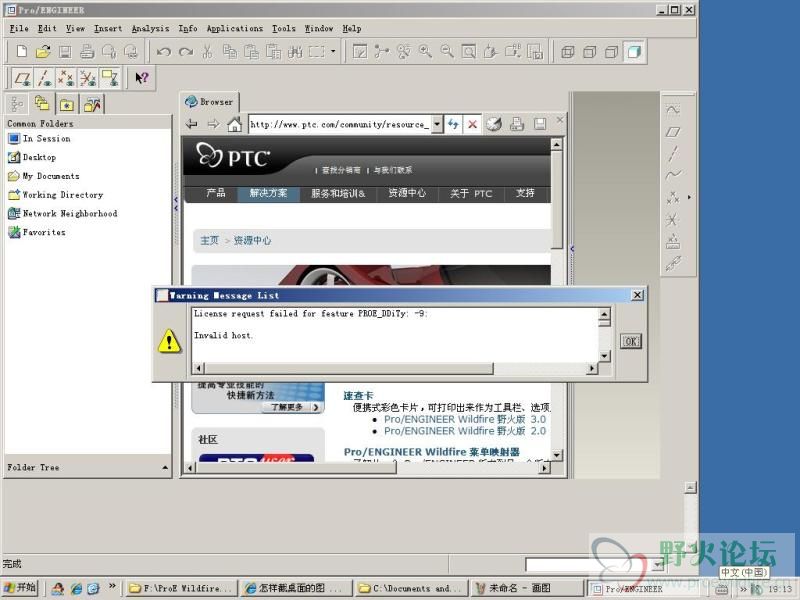Click the browser URL address field

[340, 124]
